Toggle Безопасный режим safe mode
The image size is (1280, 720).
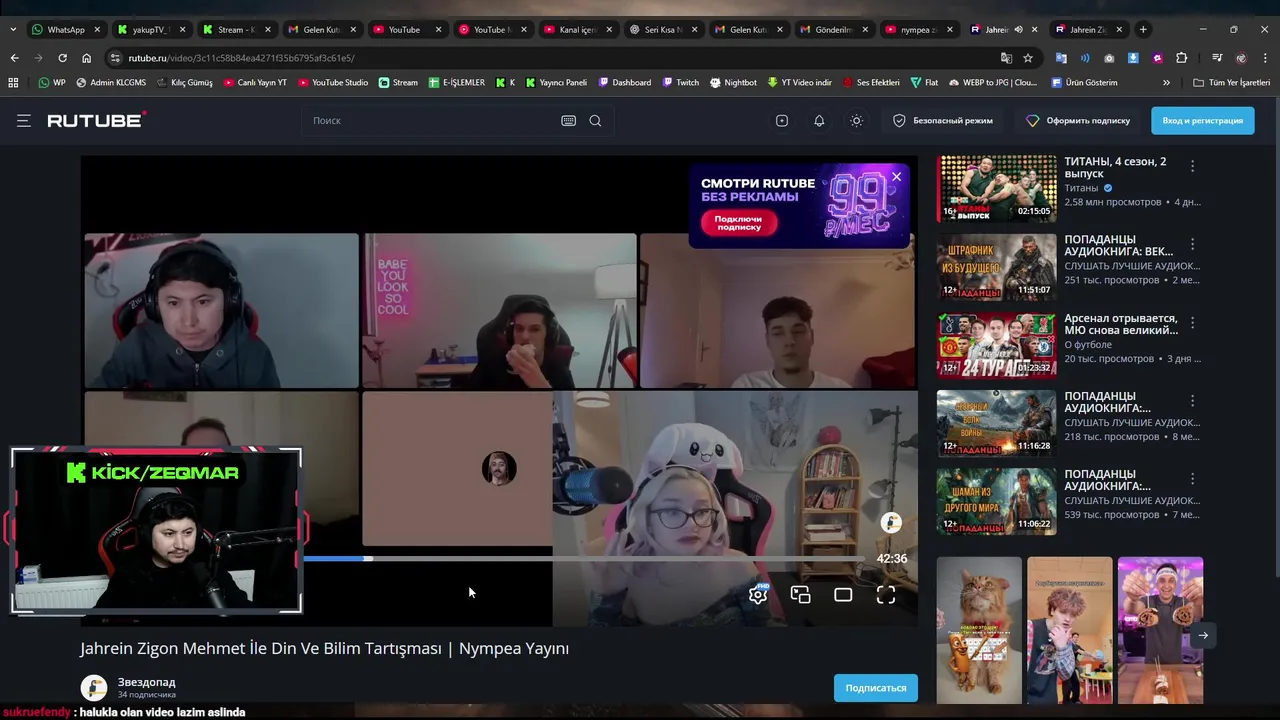[x=943, y=120]
